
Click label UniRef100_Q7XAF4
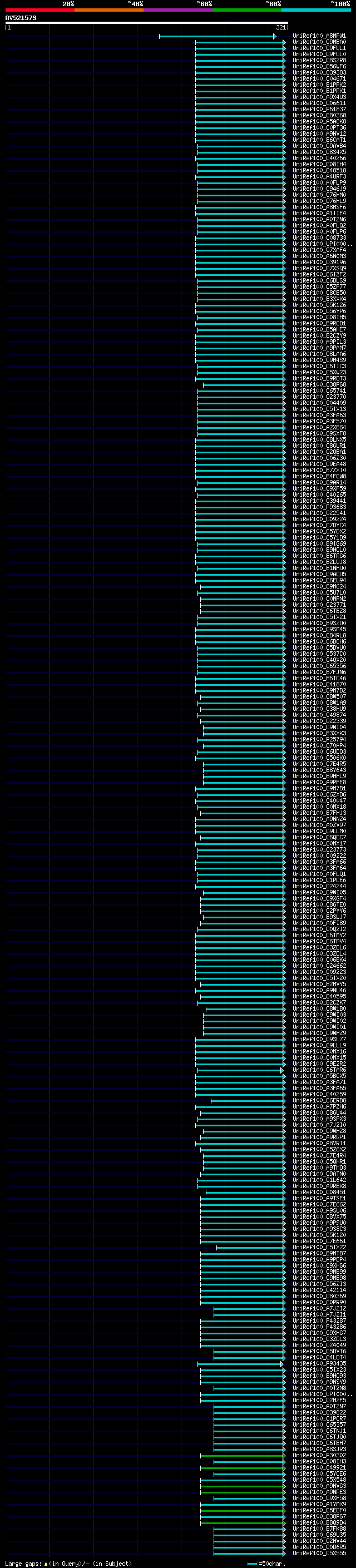(x=319, y=250)
